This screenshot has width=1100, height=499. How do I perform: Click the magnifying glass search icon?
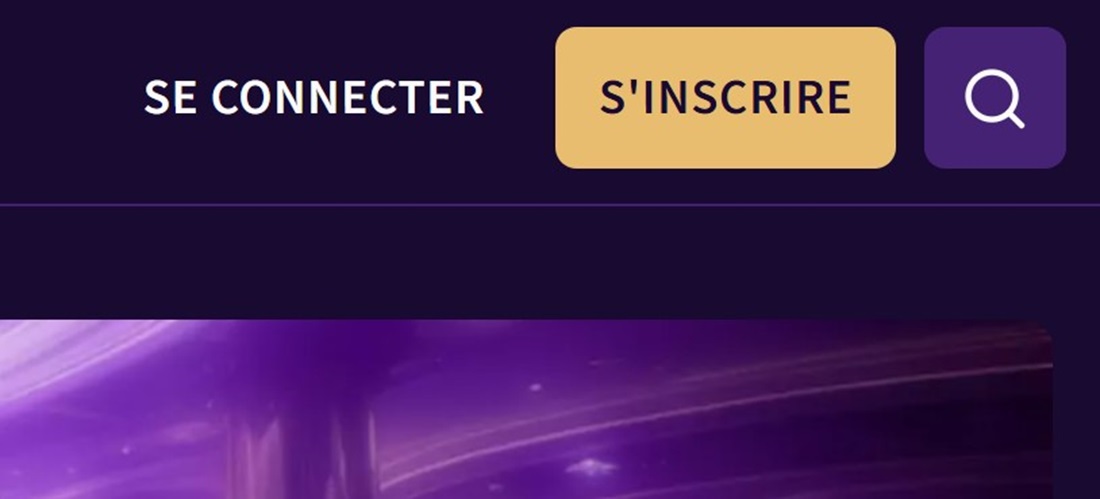tap(994, 98)
